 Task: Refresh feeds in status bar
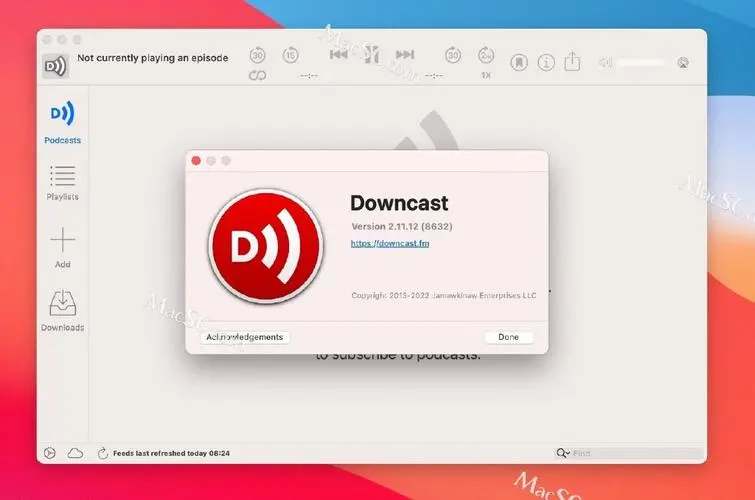[102, 453]
